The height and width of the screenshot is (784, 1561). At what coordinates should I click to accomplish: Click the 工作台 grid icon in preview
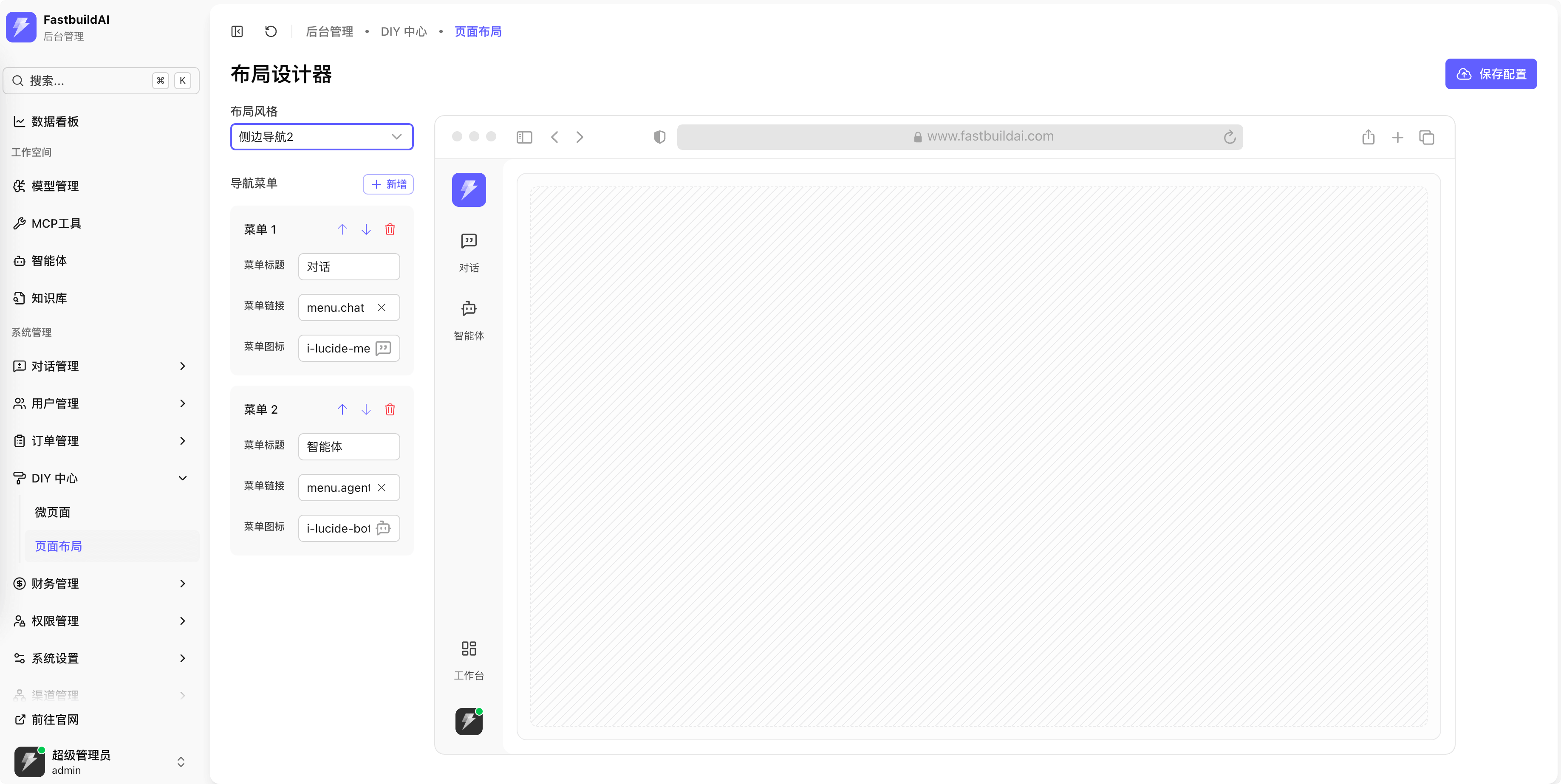pyautogui.click(x=468, y=649)
